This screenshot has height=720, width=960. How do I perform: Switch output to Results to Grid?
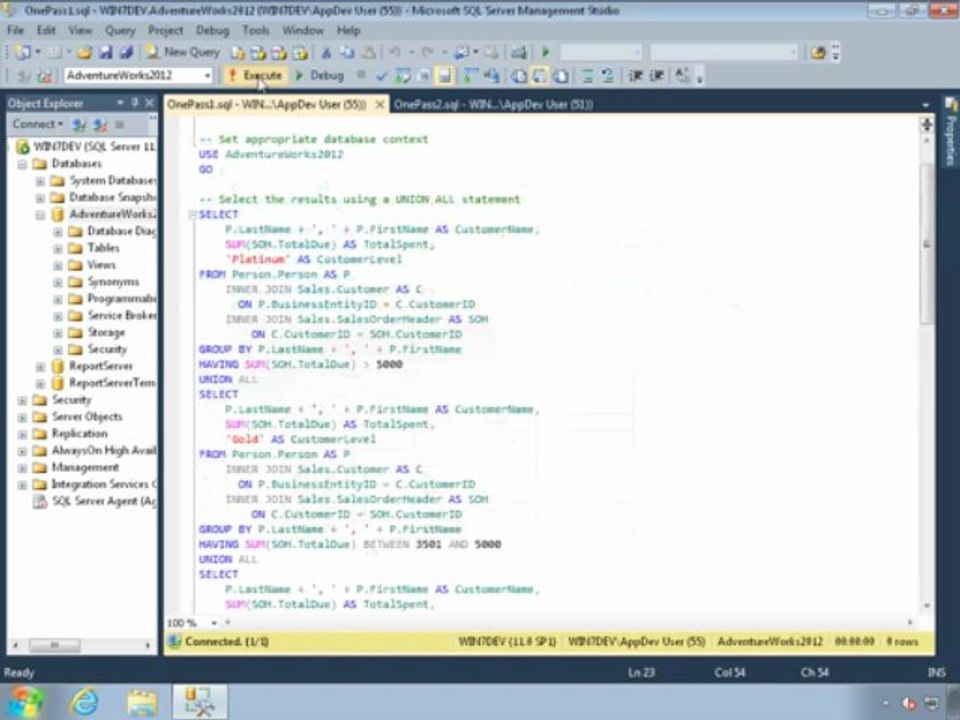coord(539,76)
